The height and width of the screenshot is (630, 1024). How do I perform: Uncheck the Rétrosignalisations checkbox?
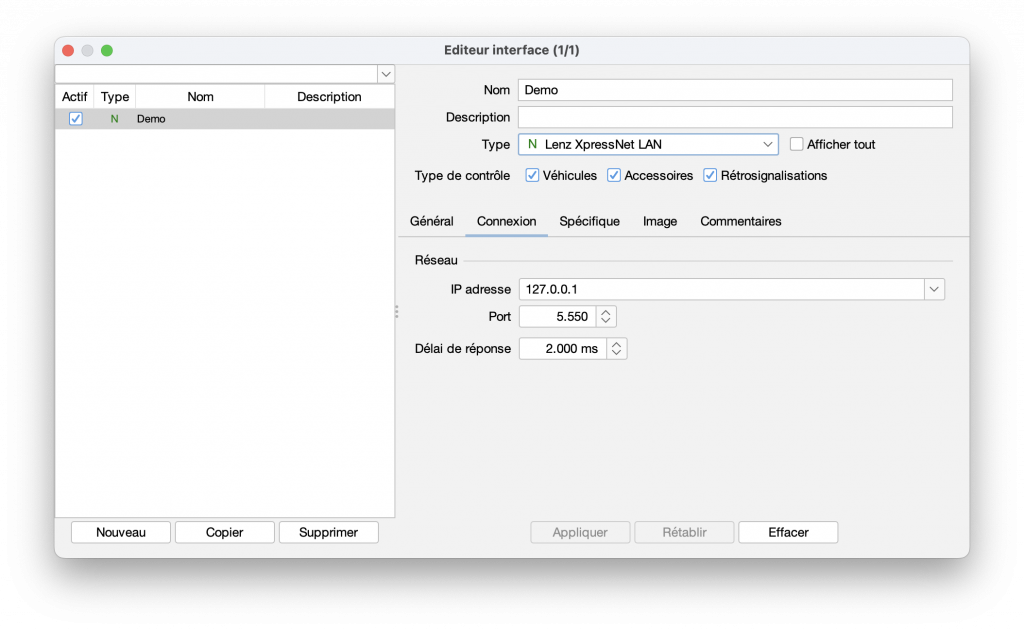(711, 176)
